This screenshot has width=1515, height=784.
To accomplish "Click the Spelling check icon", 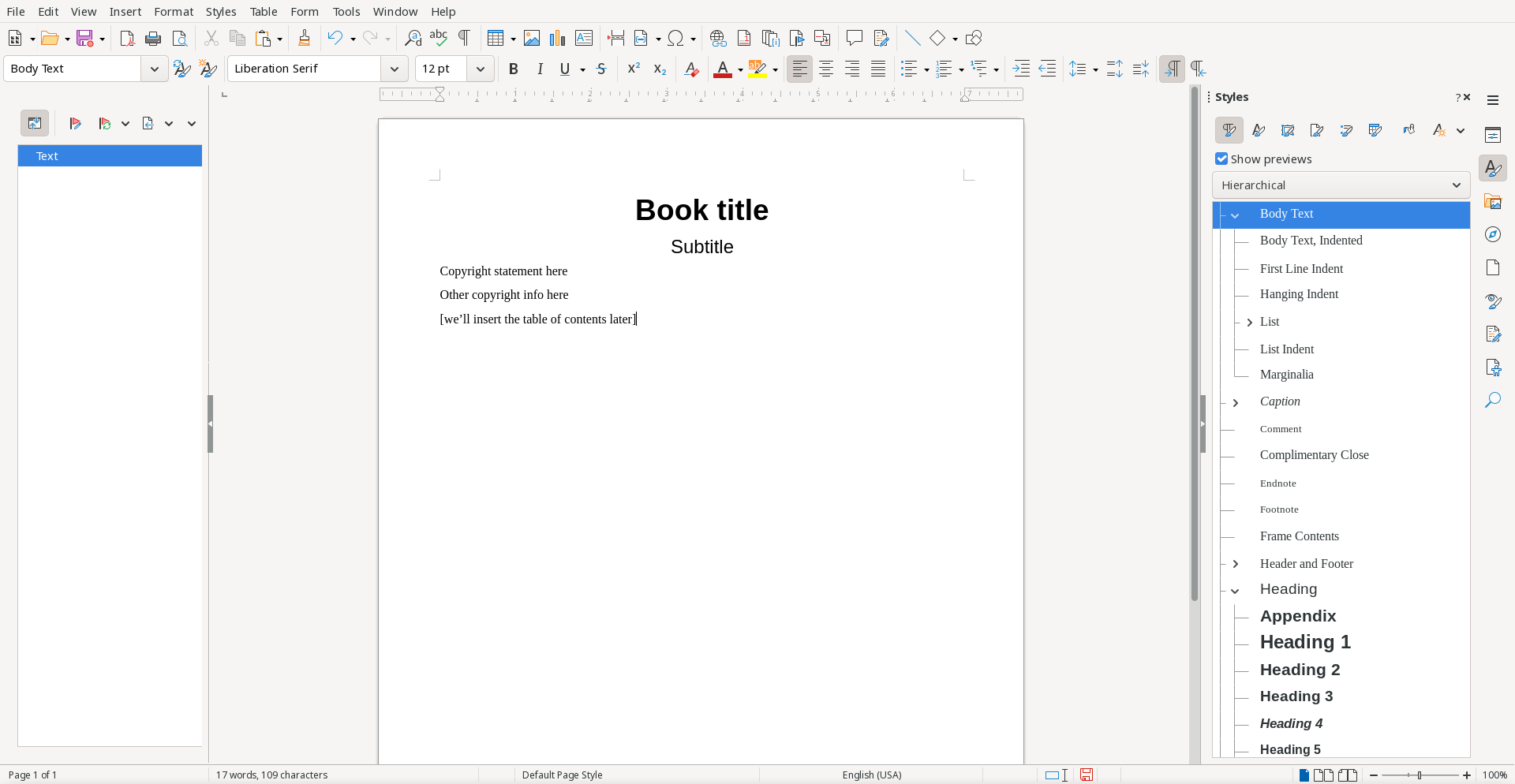I will (439, 38).
